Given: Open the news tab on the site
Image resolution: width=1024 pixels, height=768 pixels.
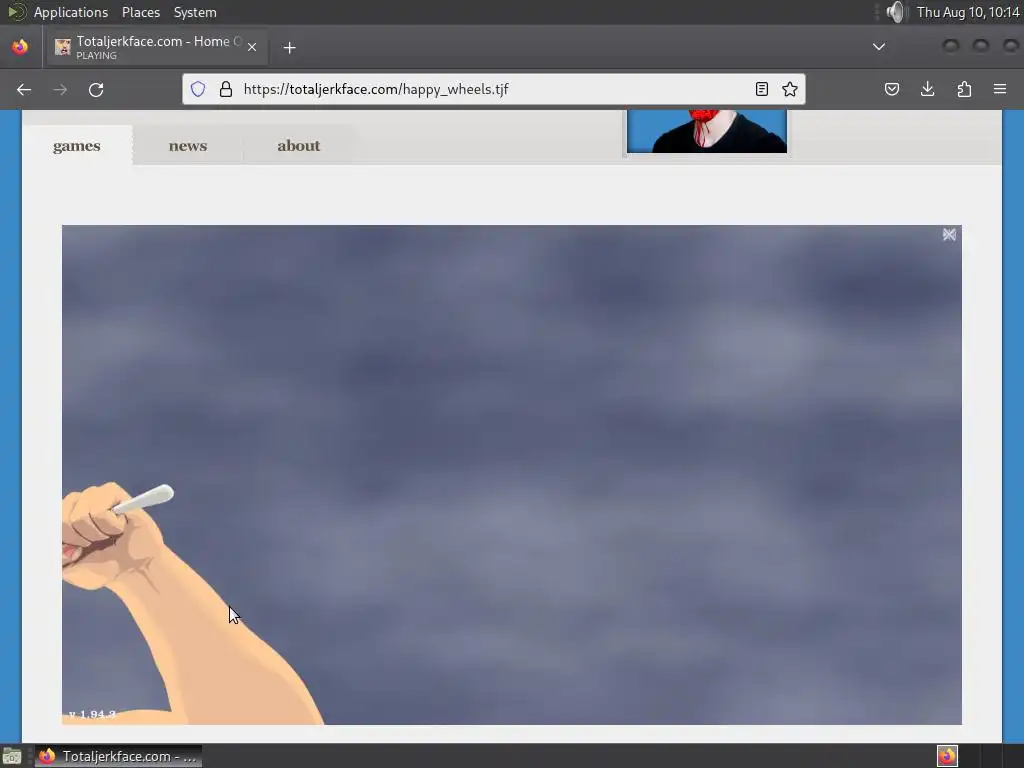Looking at the screenshot, I should click(x=187, y=146).
